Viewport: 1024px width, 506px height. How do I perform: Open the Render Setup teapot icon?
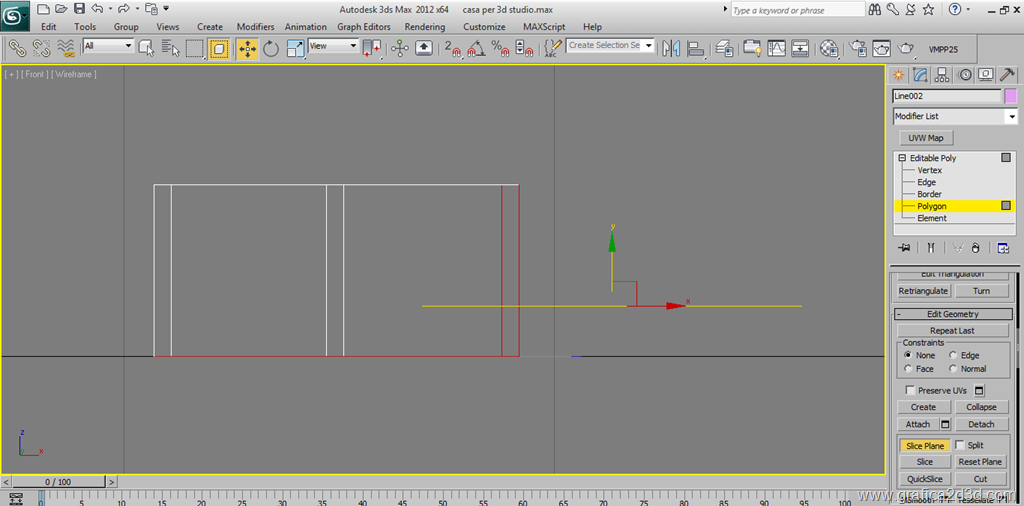click(x=858, y=48)
